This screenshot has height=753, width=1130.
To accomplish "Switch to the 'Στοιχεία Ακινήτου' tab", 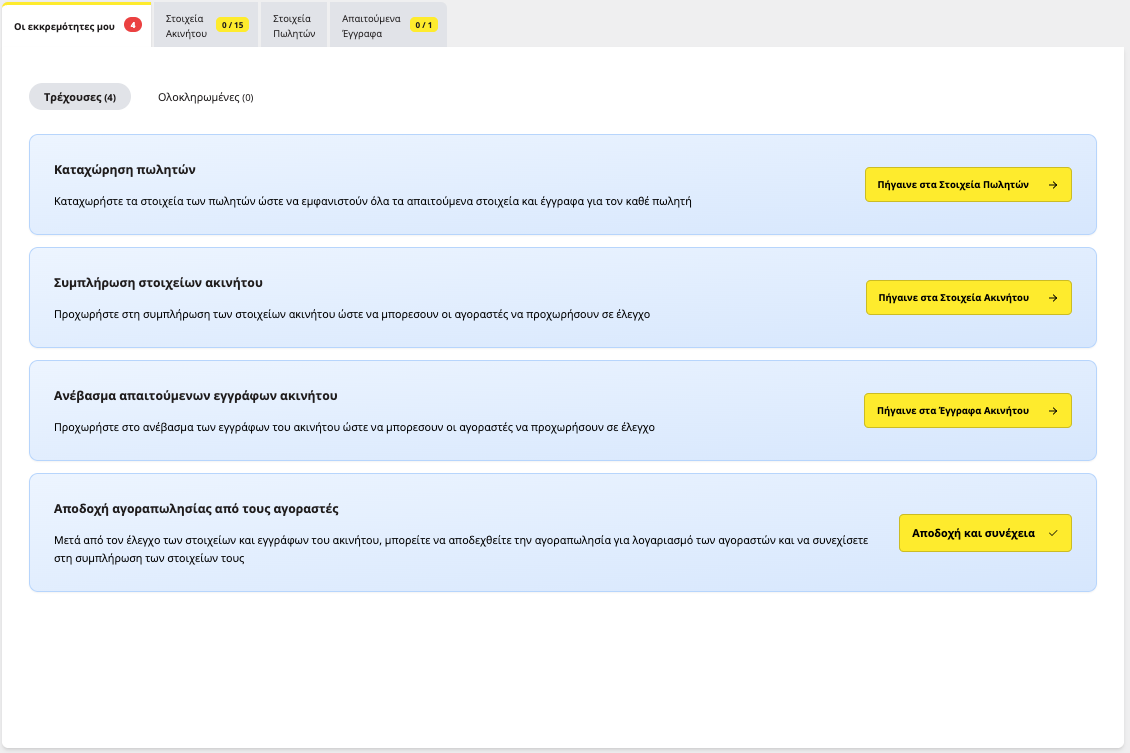I will [x=206, y=25].
